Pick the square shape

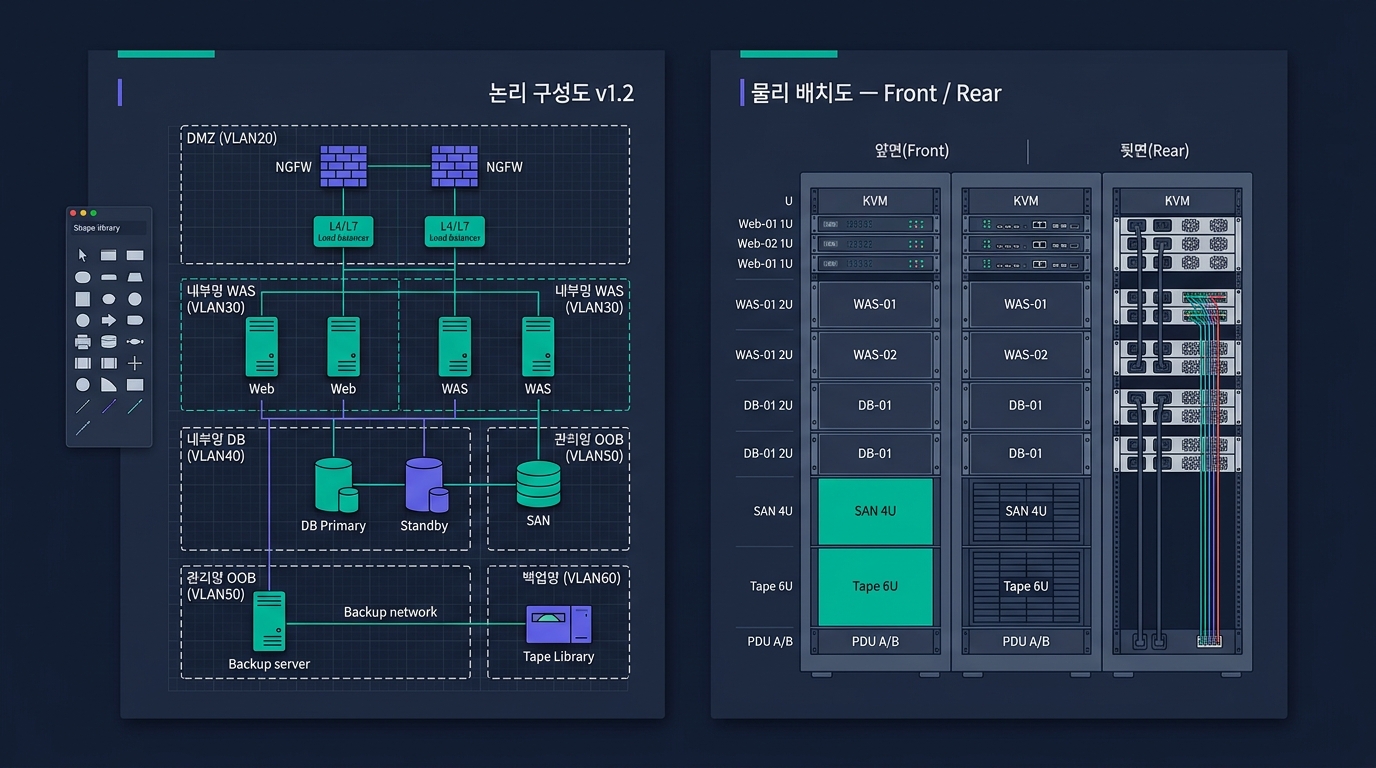tap(83, 299)
